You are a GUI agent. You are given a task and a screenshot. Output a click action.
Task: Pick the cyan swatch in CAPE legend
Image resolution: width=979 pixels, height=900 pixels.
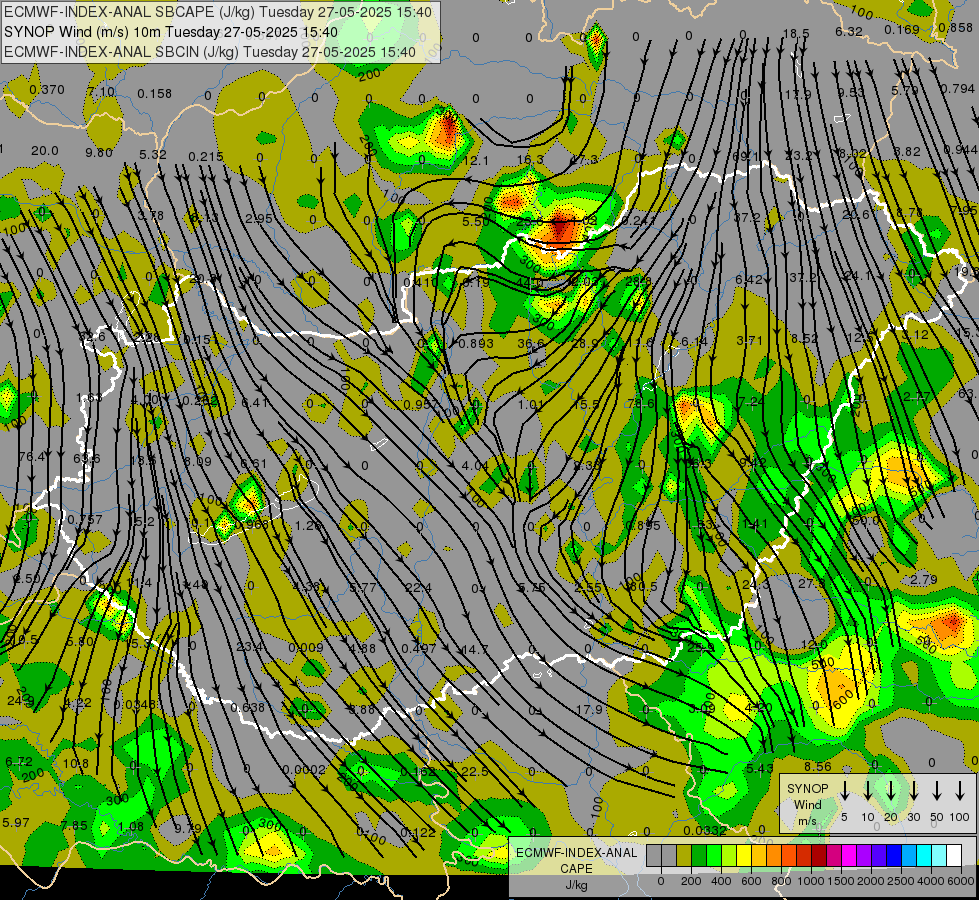[923, 856]
